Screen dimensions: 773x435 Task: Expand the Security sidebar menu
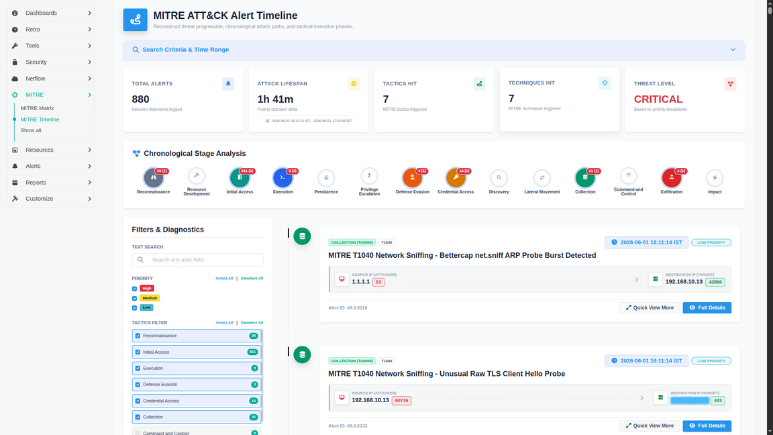[51, 62]
